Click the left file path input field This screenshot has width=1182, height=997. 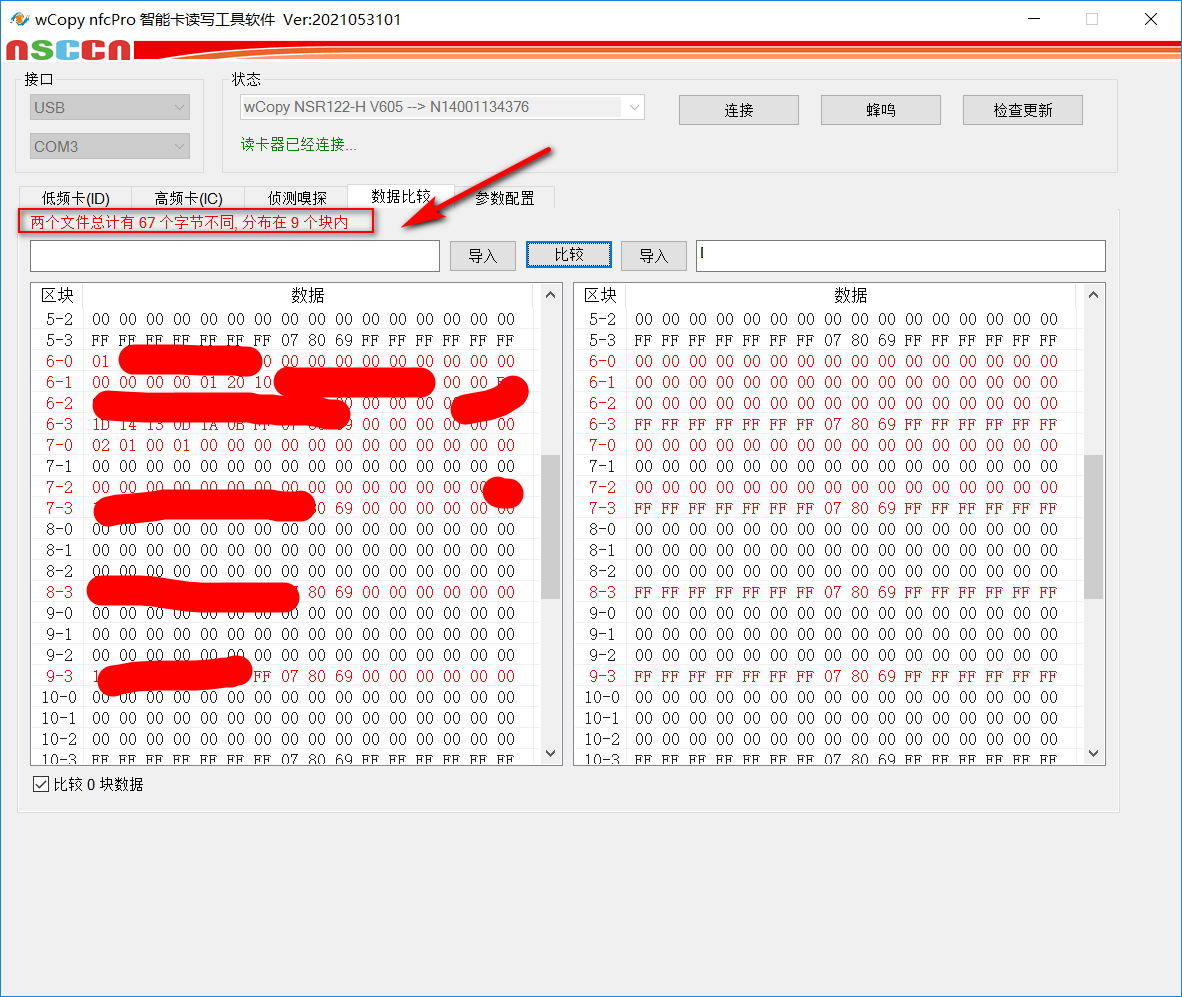[x=235, y=255]
